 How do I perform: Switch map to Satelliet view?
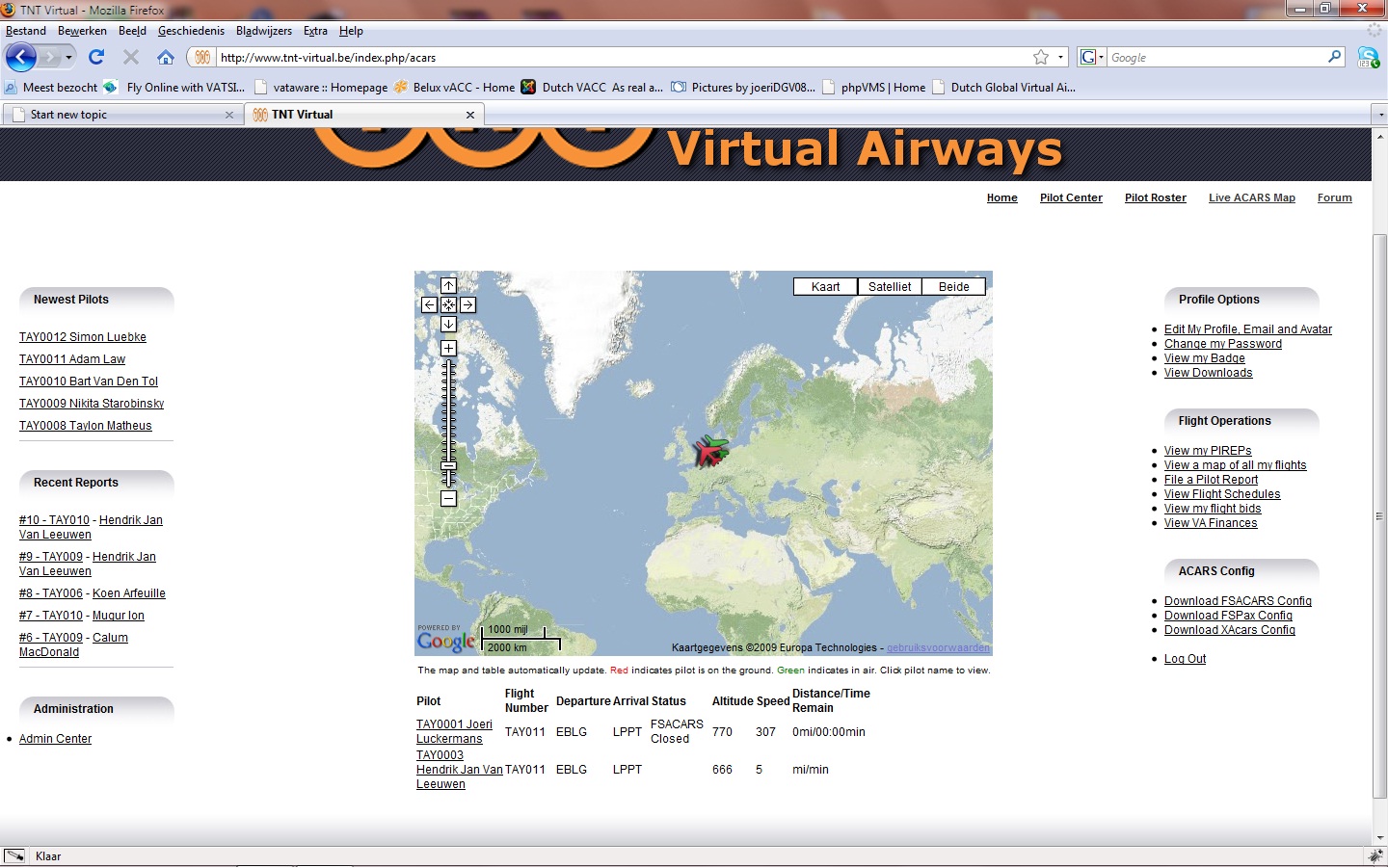click(890, 286)
